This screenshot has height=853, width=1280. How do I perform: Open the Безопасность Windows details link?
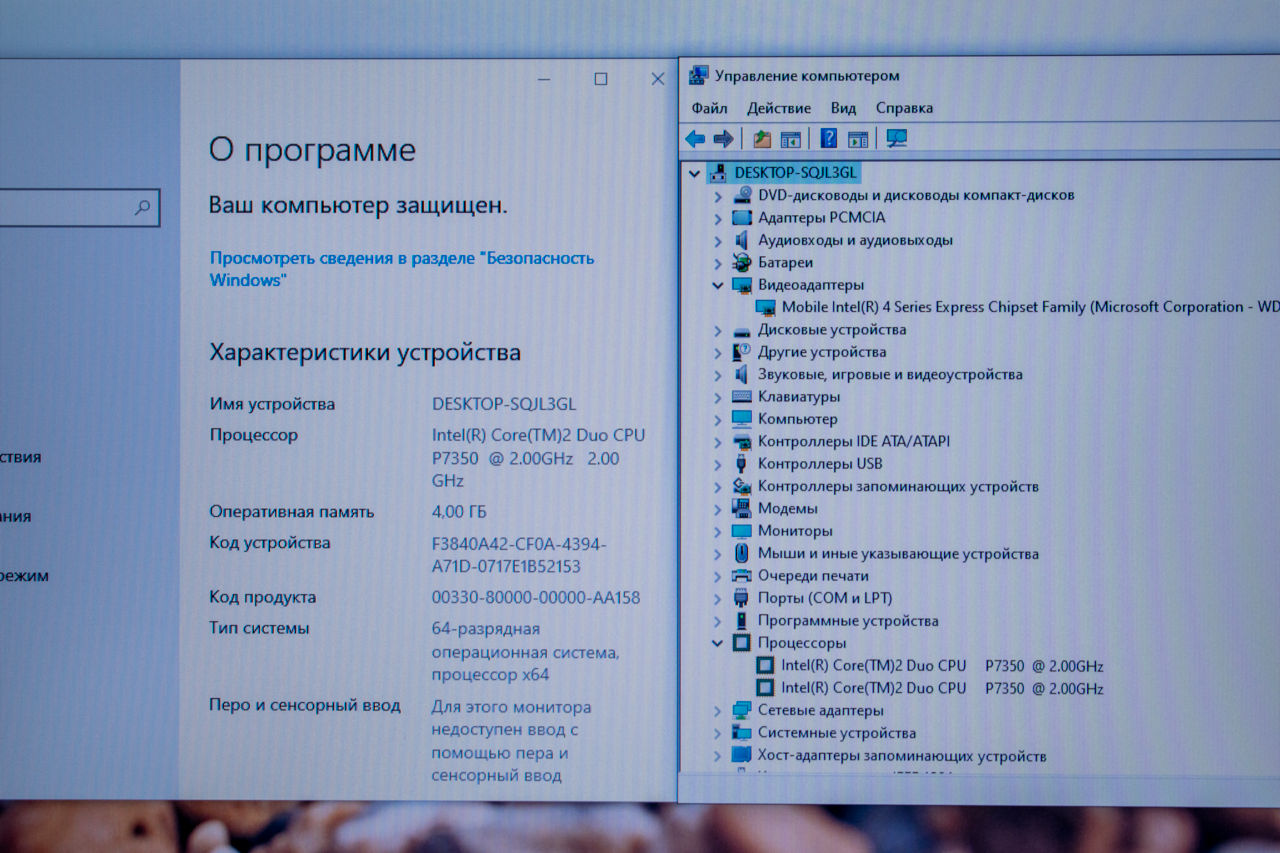(402, 269)
